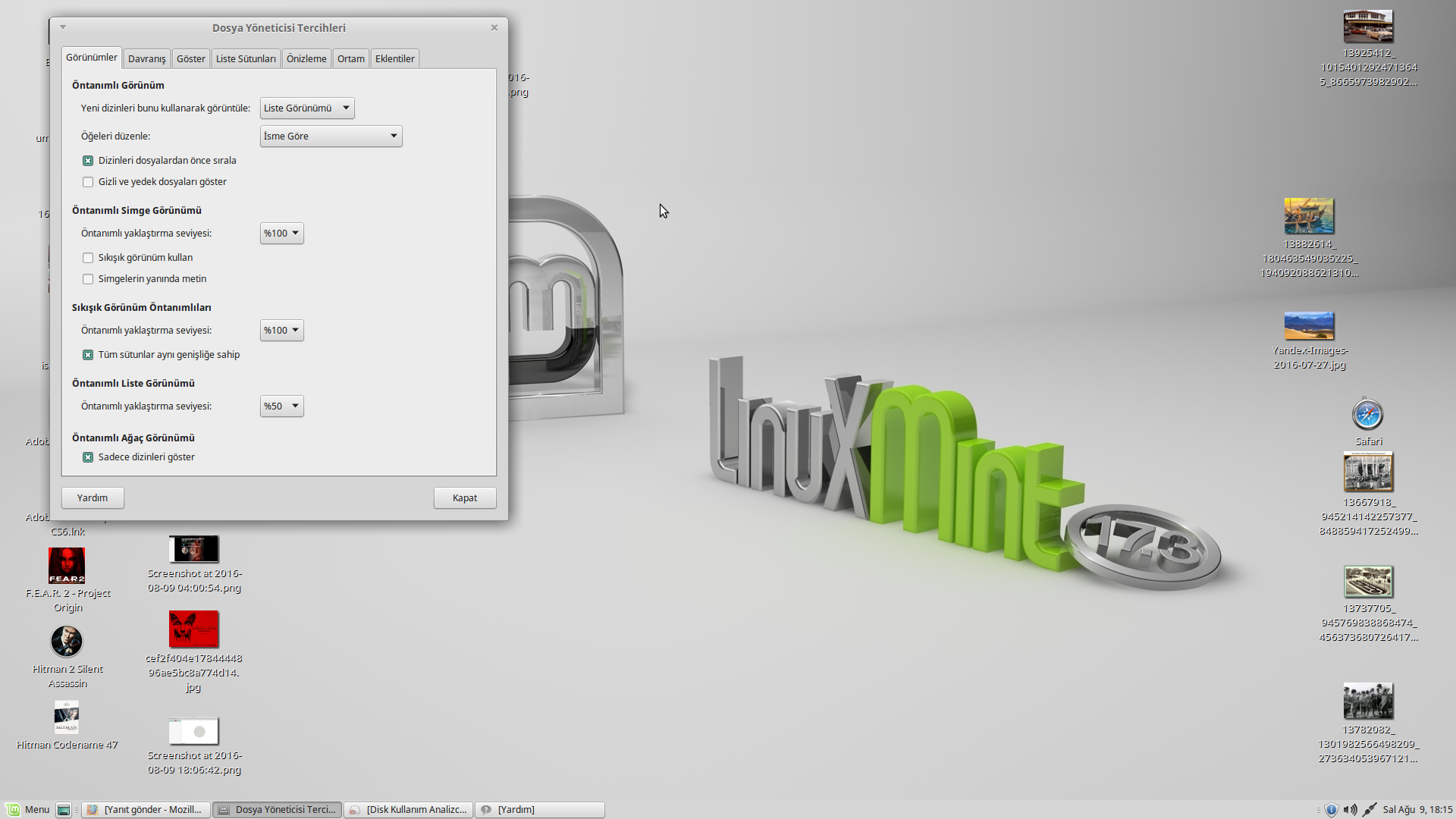Open the window menu arrow in dialog title bar

[63, 27]
